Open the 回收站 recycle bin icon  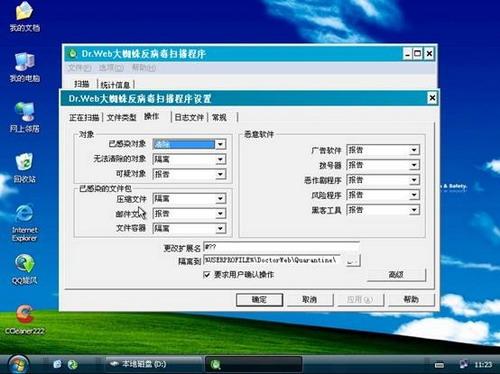(x=24, y=168)
